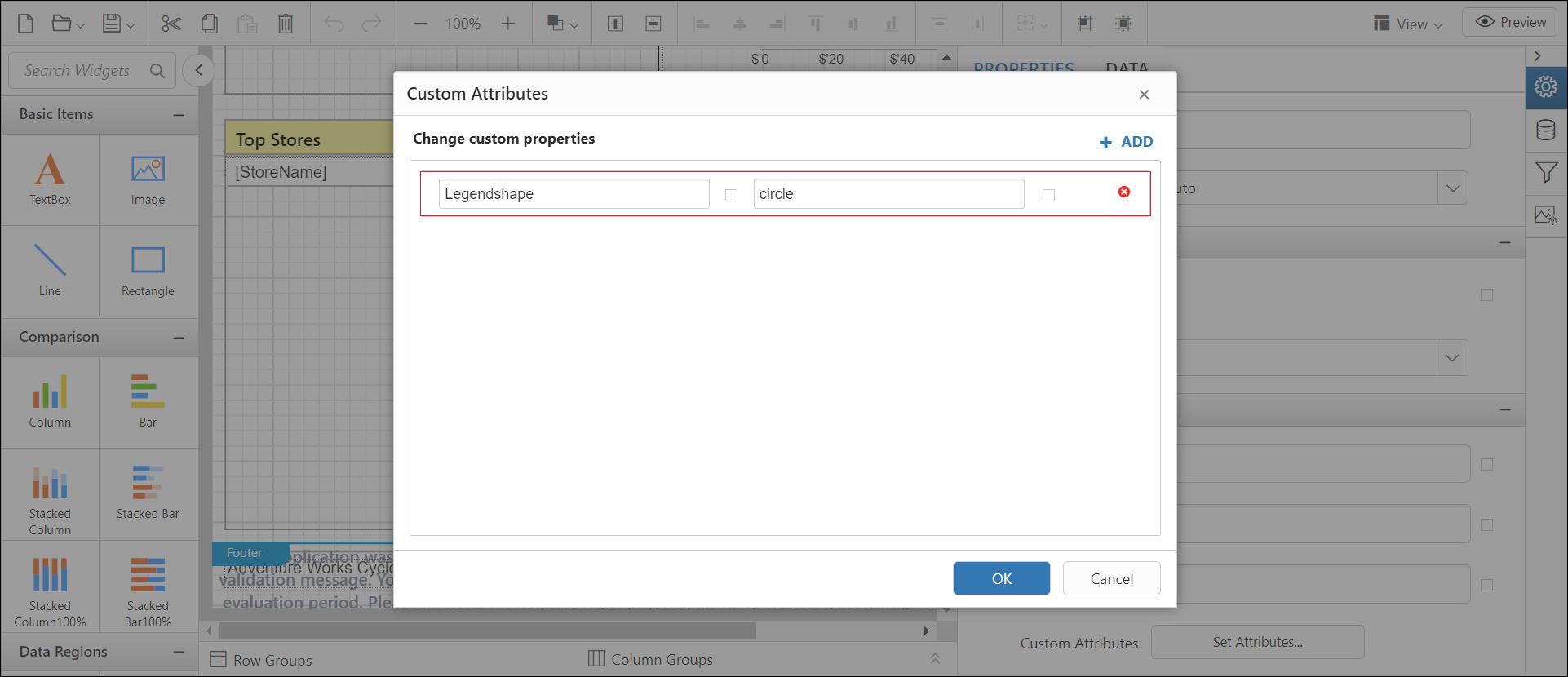Open the Data database panel icon
This screenshot has width=1568, height=677.
pyautogui.click(x=1546, y=130)
